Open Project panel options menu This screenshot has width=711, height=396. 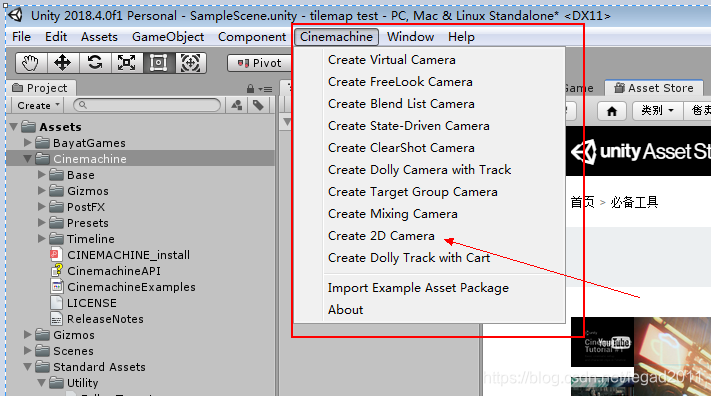[265, 89]
